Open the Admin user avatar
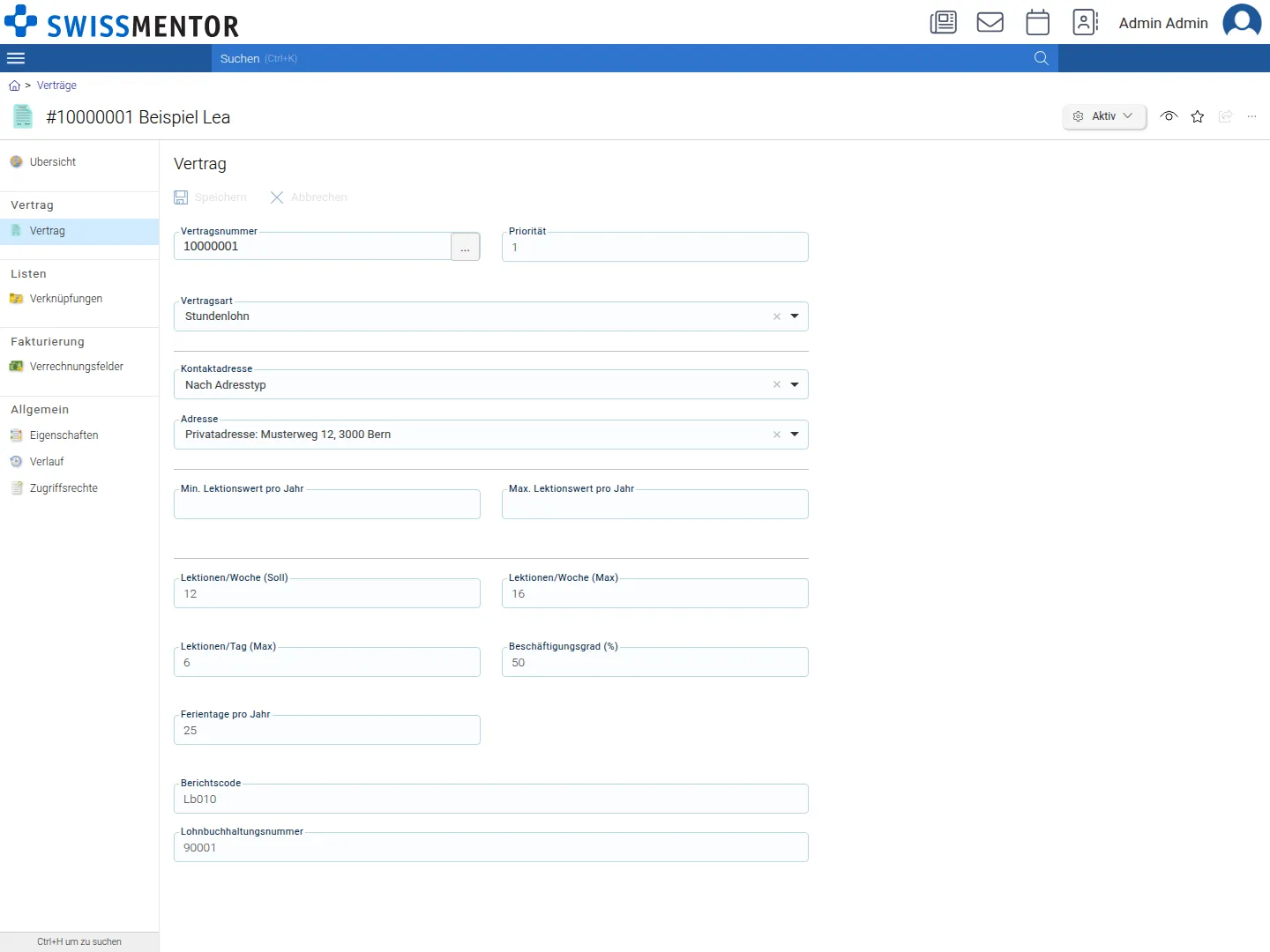This screenshot has width=1270, height=952. click(x=1242, y=22)
